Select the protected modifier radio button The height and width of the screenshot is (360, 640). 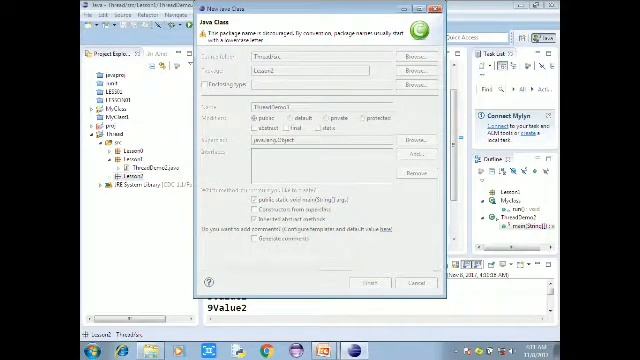point(362,118)
